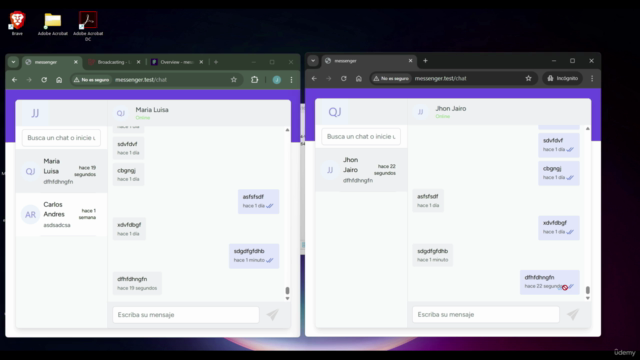
Task: Click 'No es seguro' warning in left browser
Action: pos(91,80)
